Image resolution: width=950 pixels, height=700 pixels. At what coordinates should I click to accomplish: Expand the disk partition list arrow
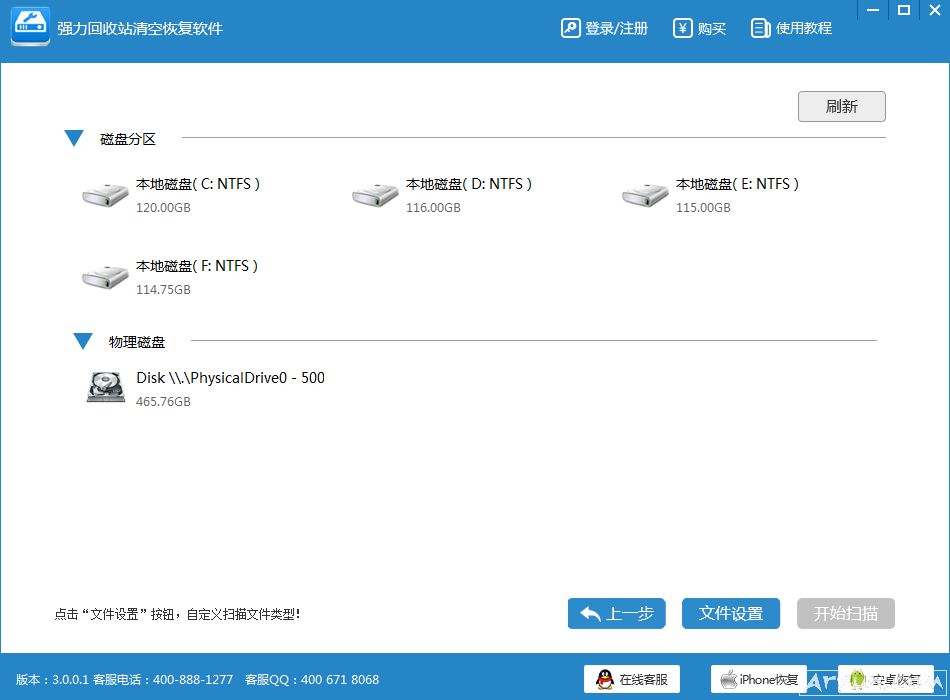pos(73,138)
